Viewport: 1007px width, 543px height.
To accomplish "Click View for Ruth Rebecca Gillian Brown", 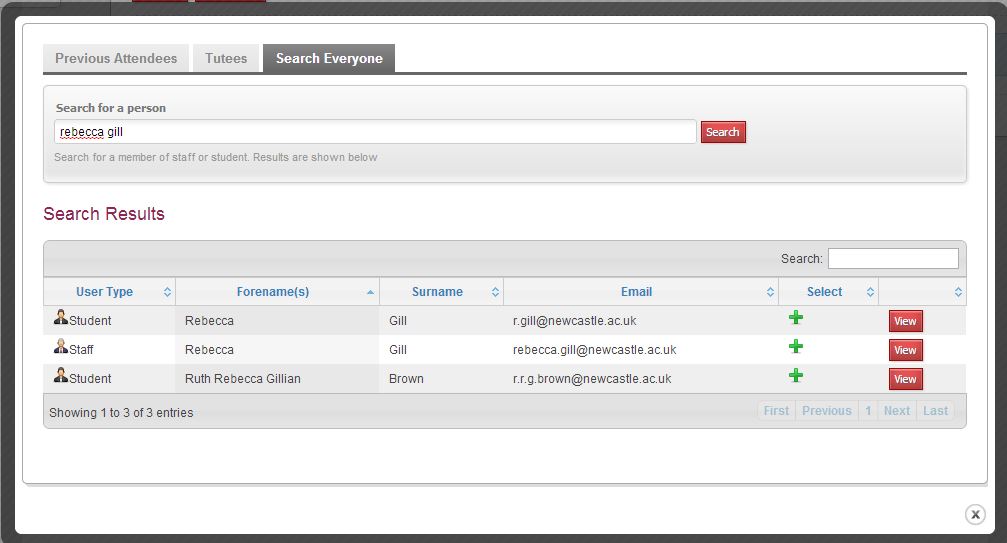I will [x=905, y=379].
